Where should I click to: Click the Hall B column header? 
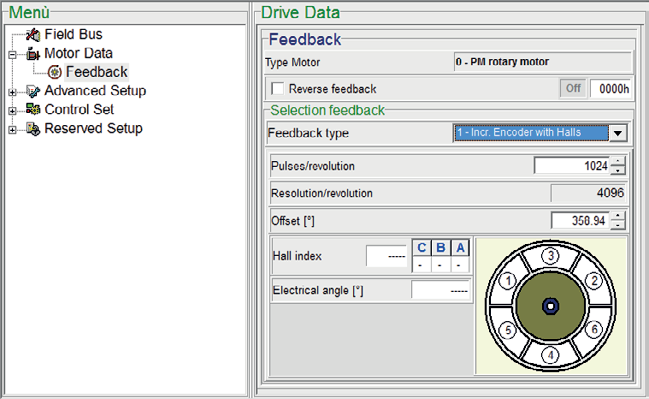pos(441,248)
